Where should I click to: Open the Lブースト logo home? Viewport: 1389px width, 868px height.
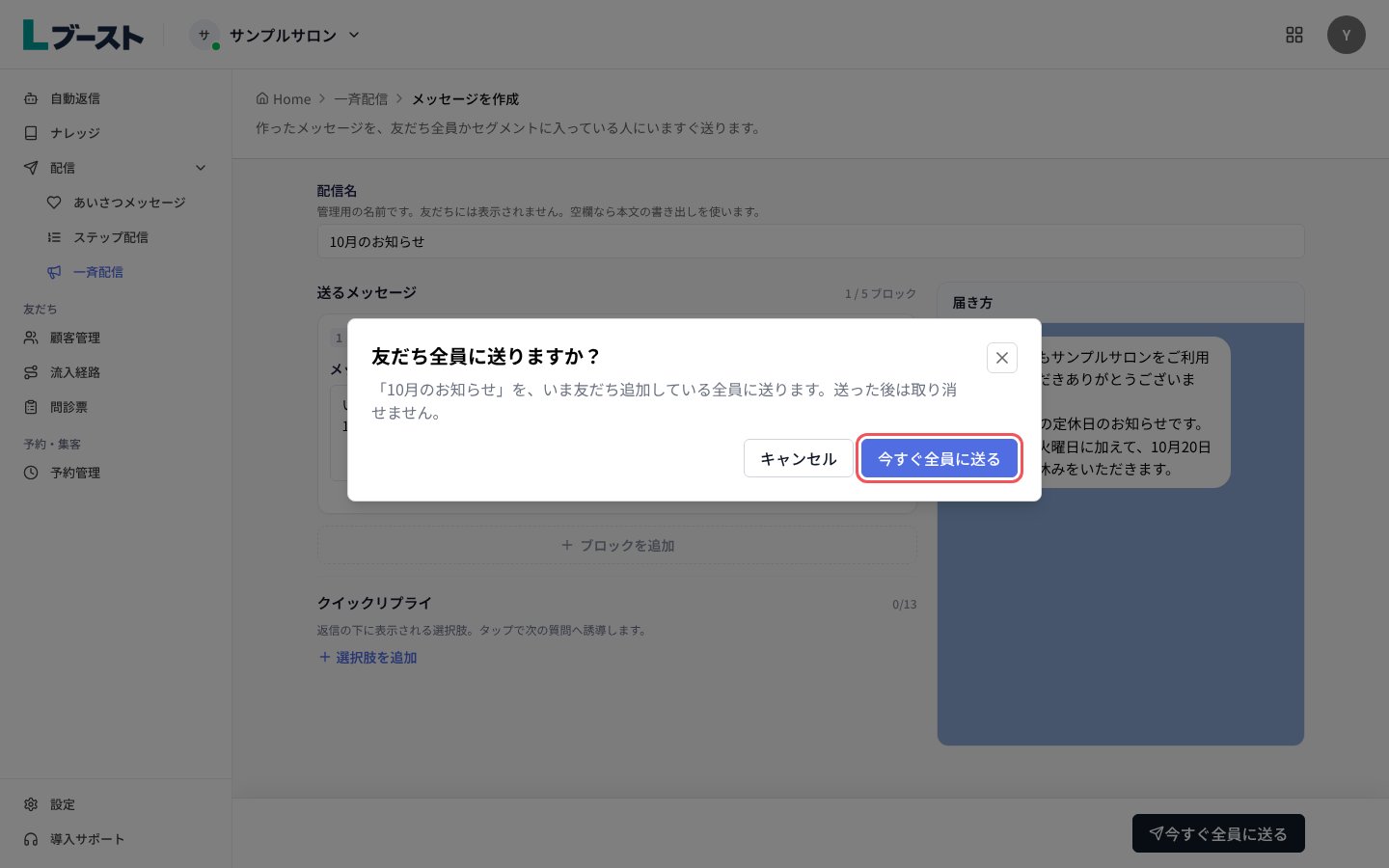(x=83, y=35)
